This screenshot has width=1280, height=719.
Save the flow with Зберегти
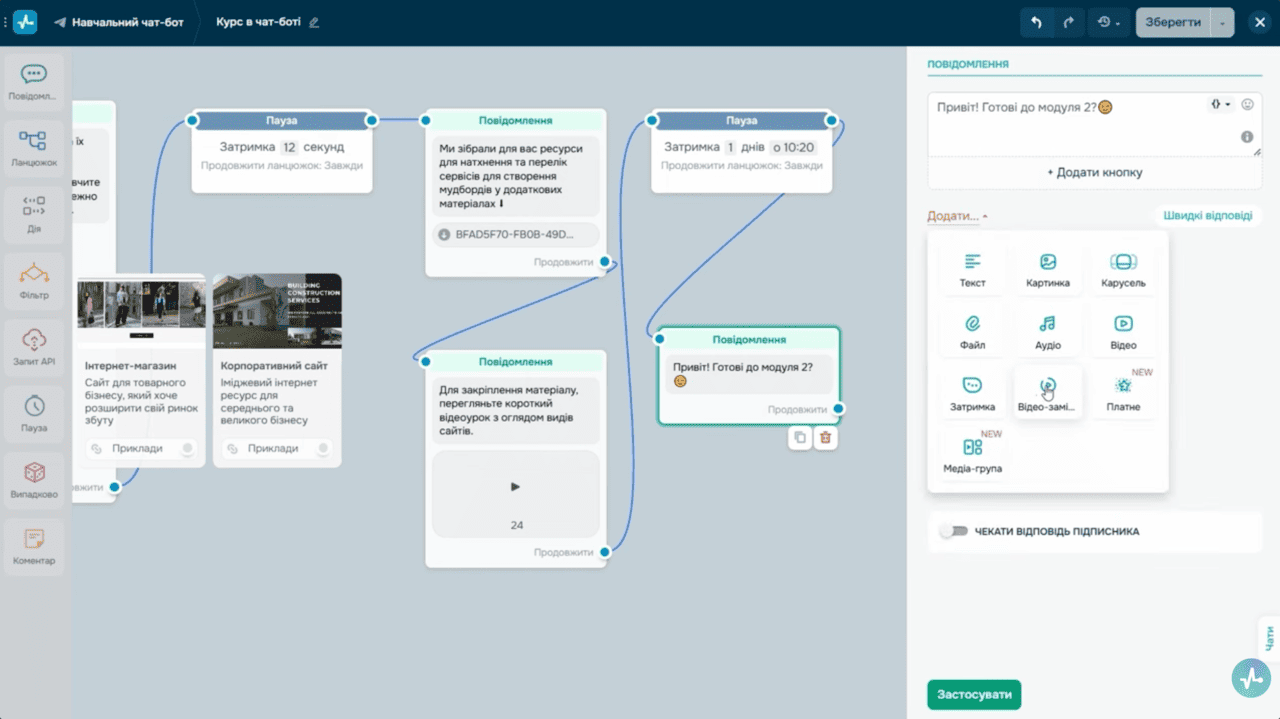pos(1173,22)
